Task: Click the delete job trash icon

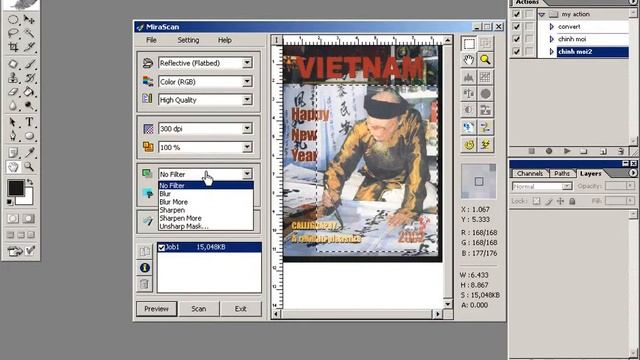Action: [144, 284]
